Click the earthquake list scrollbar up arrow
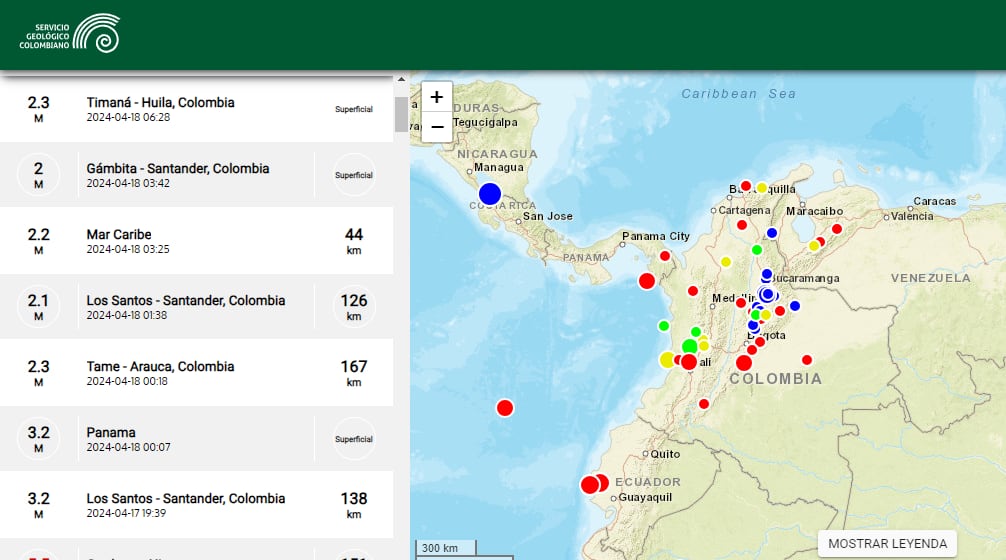 pyautogui.click(x=402, y=80)
